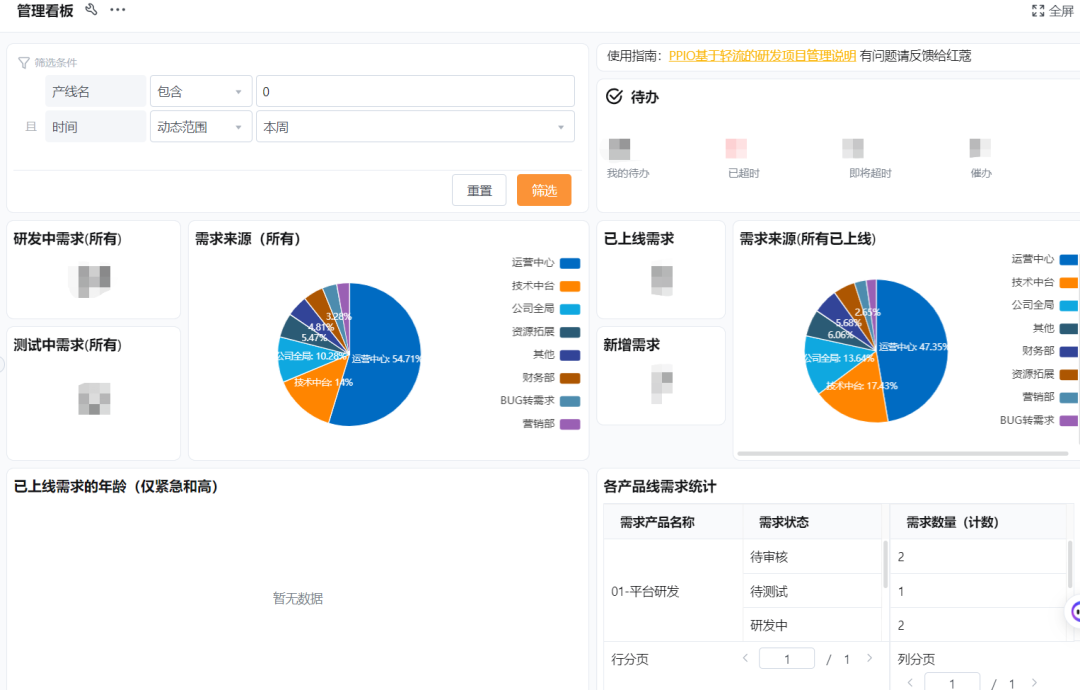Open the 动态范围 time type dropdown
This screenshot has width=1080, height=690.
pos(201,127)
